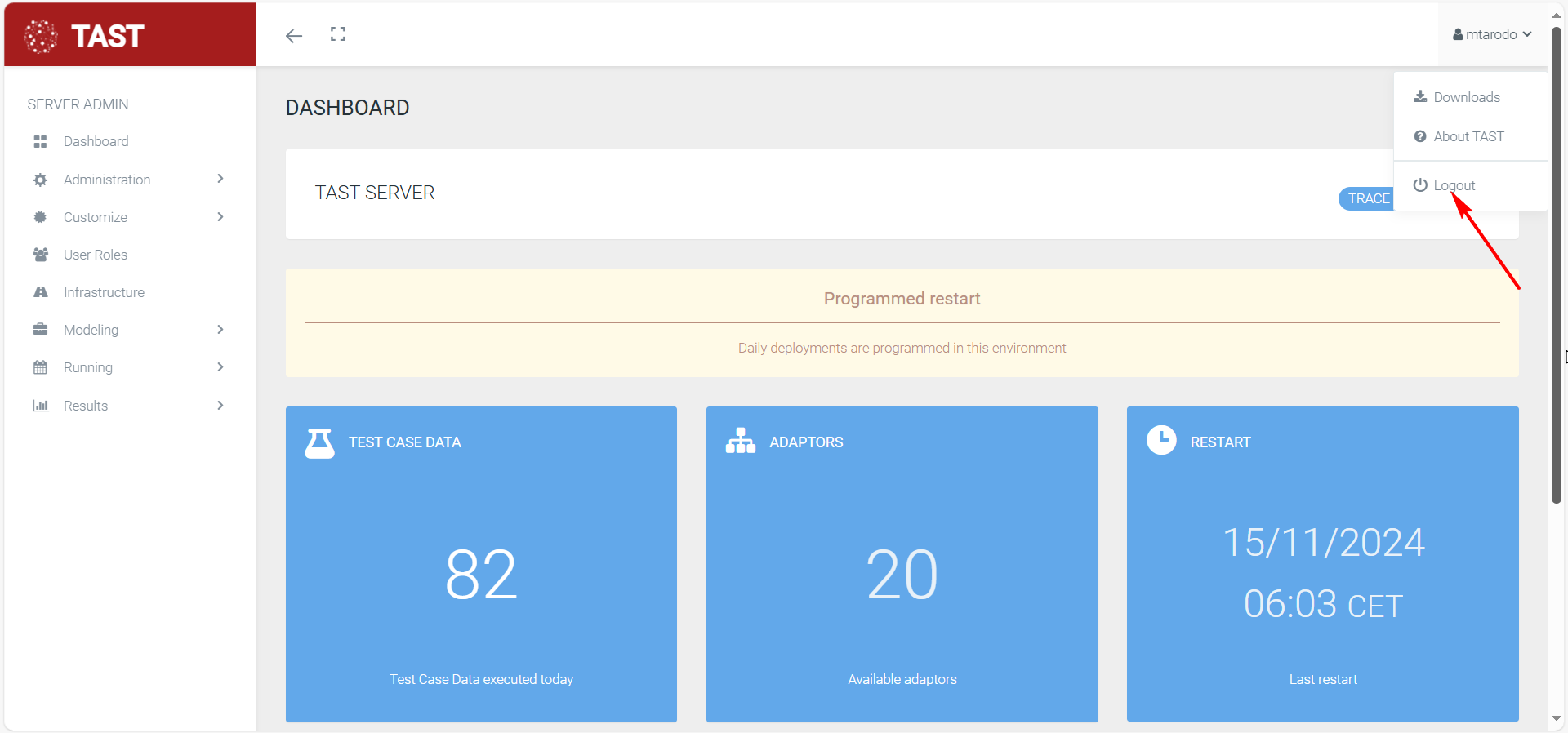Click the User Roles people icon
The height and width of the screenshot is (733, 1568).
pyautogui.click(x=40, y=255)
